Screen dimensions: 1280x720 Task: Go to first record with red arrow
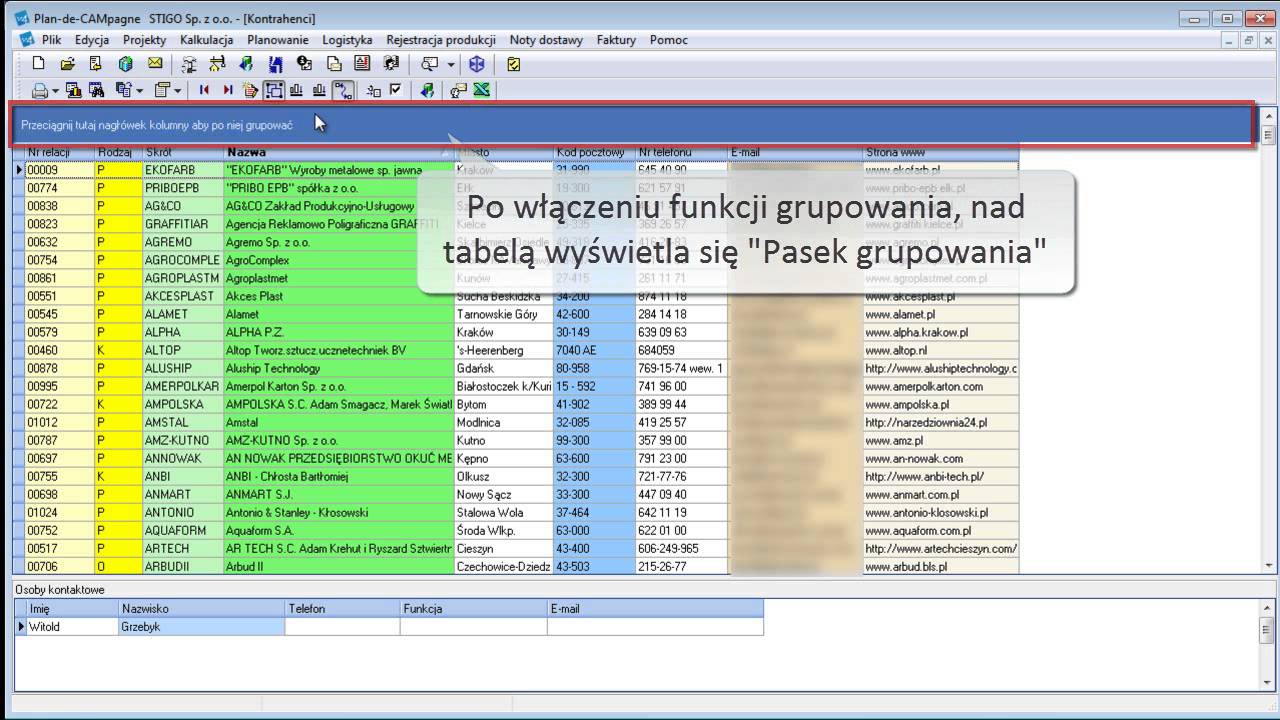pos(204,90)
